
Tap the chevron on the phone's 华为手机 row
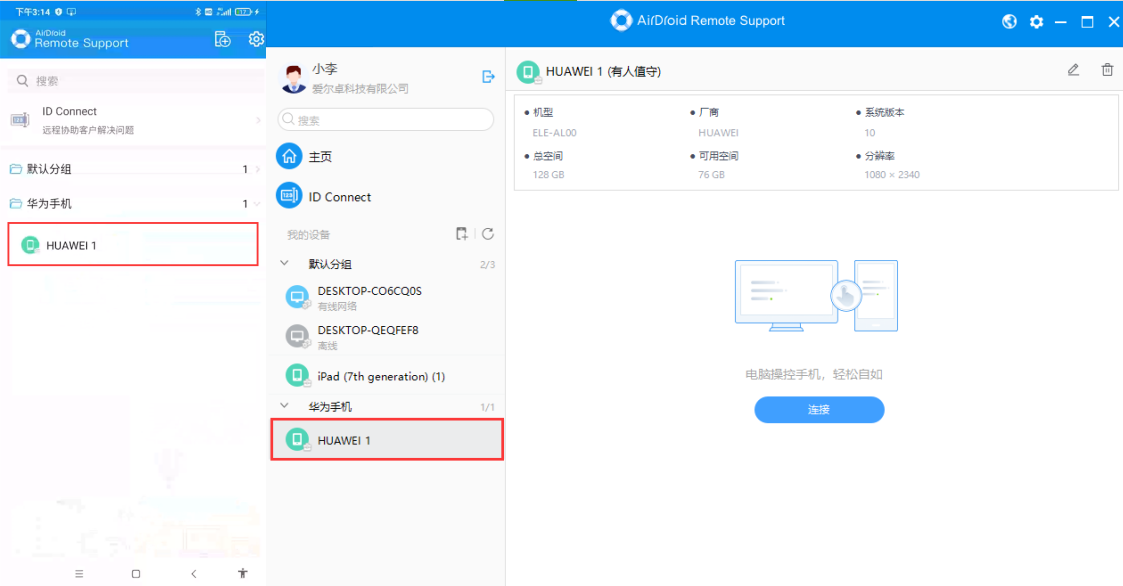pos(258,204)
